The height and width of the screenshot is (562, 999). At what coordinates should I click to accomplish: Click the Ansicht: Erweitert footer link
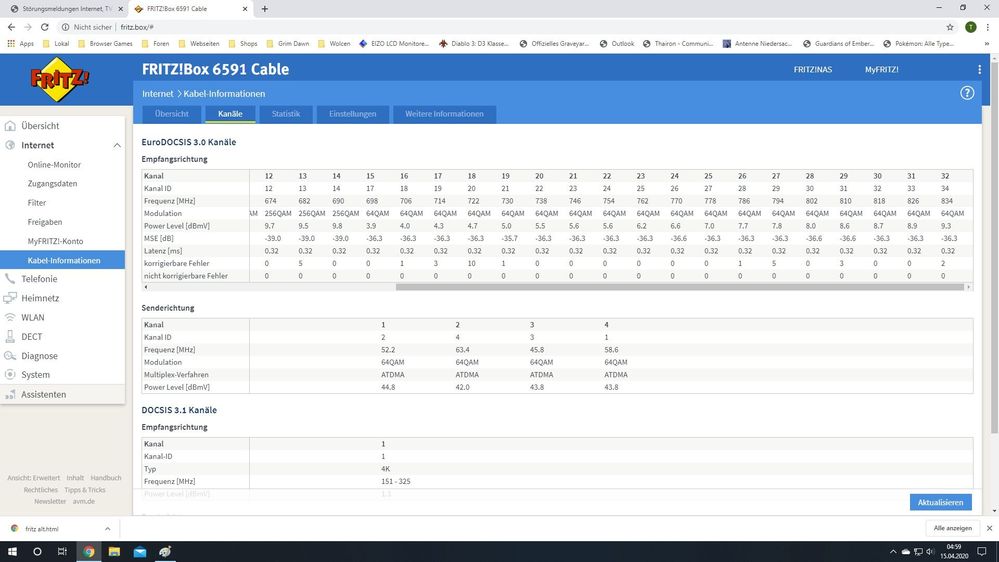[x=34, y=478]
